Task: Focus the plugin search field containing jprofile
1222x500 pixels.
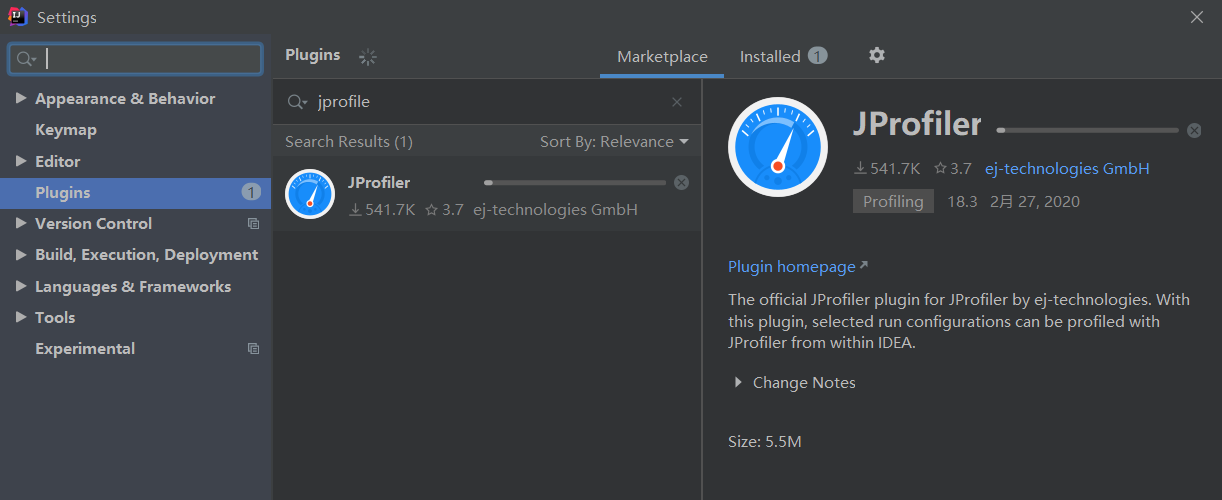Action: tap(487, 102)
